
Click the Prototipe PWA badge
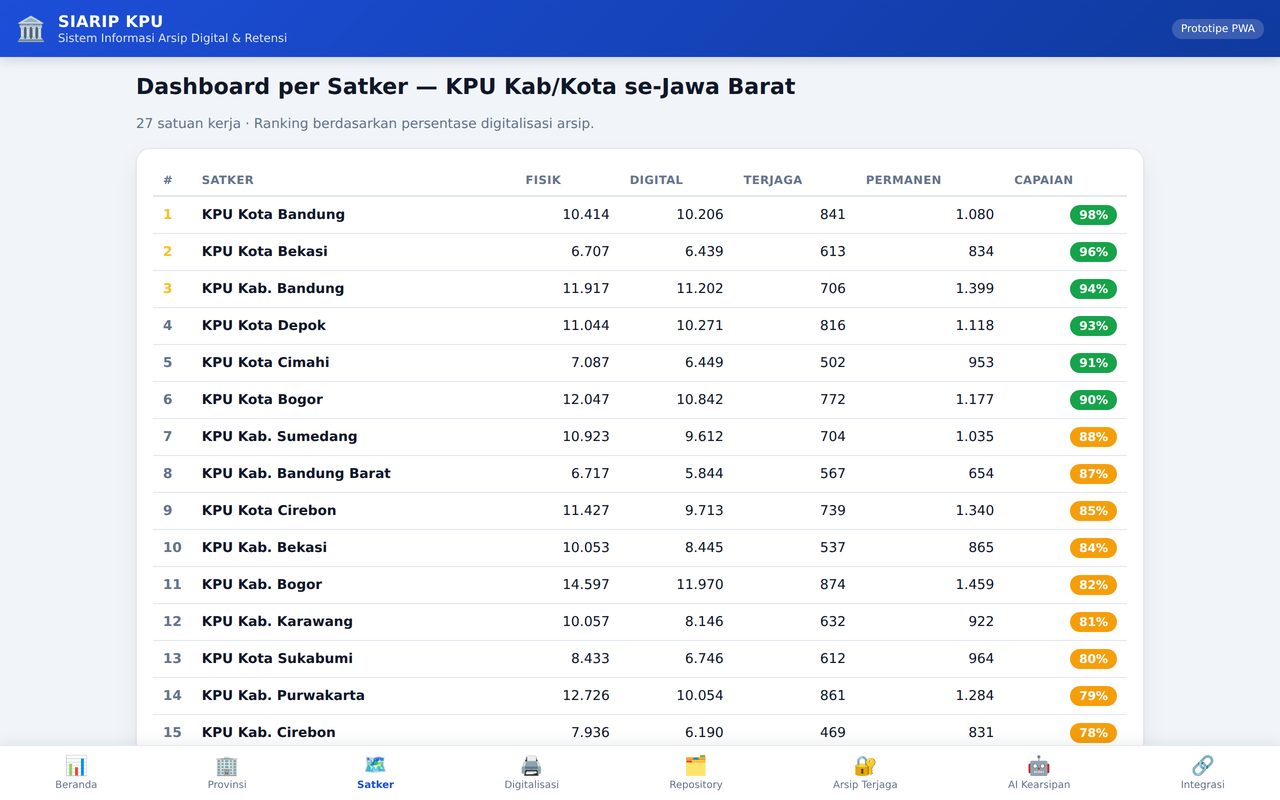tap(1217, 29)
